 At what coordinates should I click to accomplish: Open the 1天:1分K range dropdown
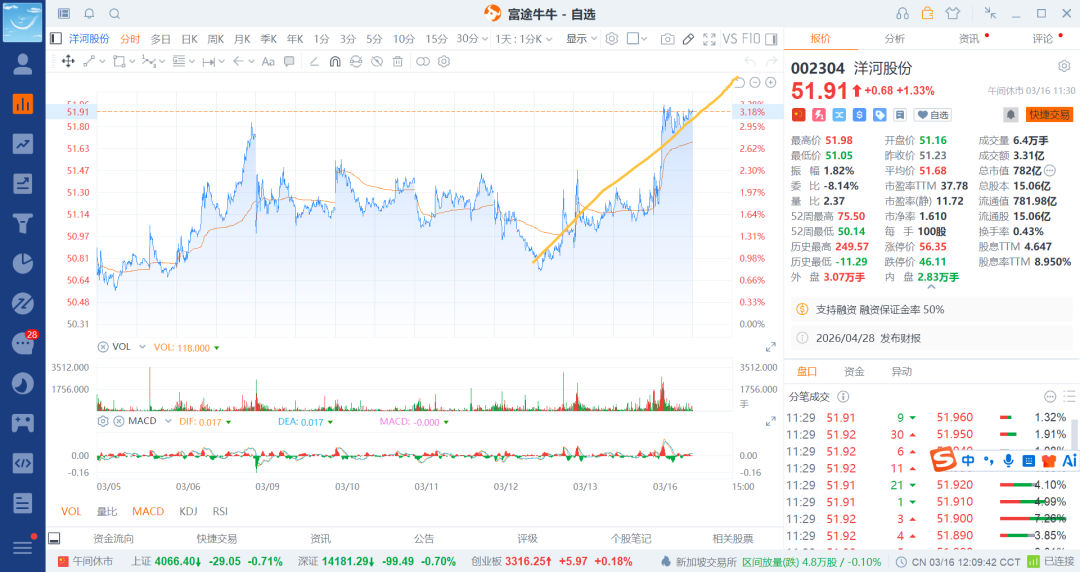click(523, 39)
